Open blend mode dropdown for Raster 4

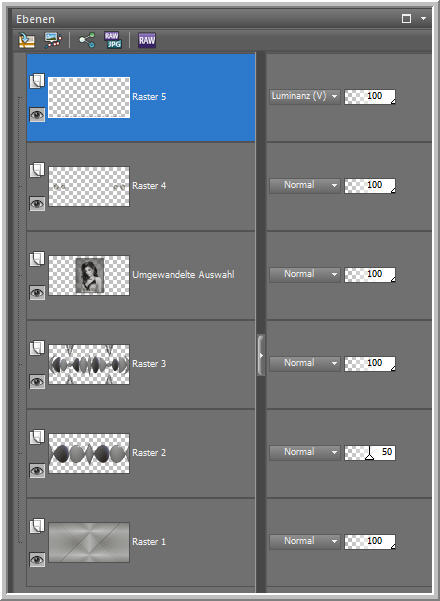coord(305,186)
